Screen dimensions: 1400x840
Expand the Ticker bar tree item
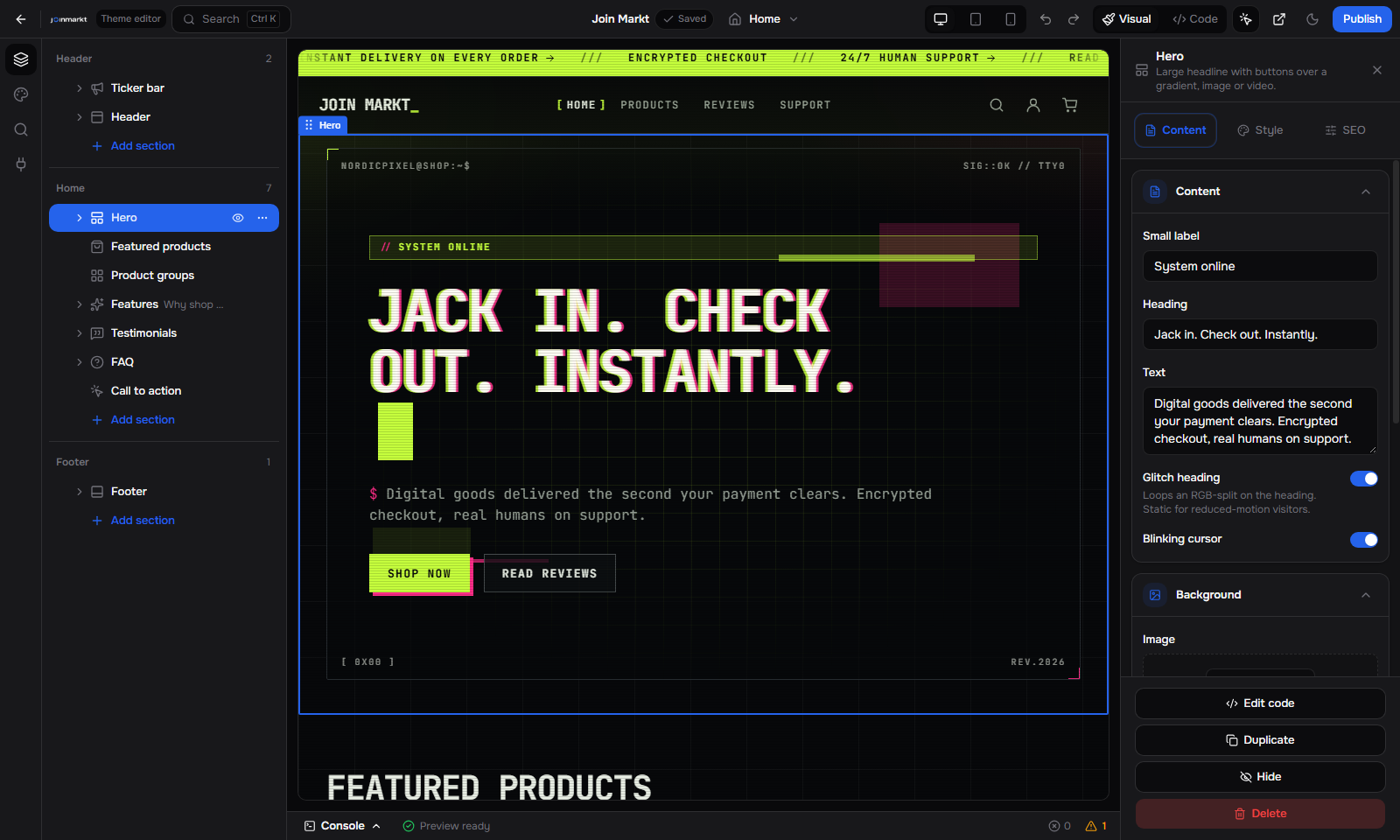click(80, 88)
